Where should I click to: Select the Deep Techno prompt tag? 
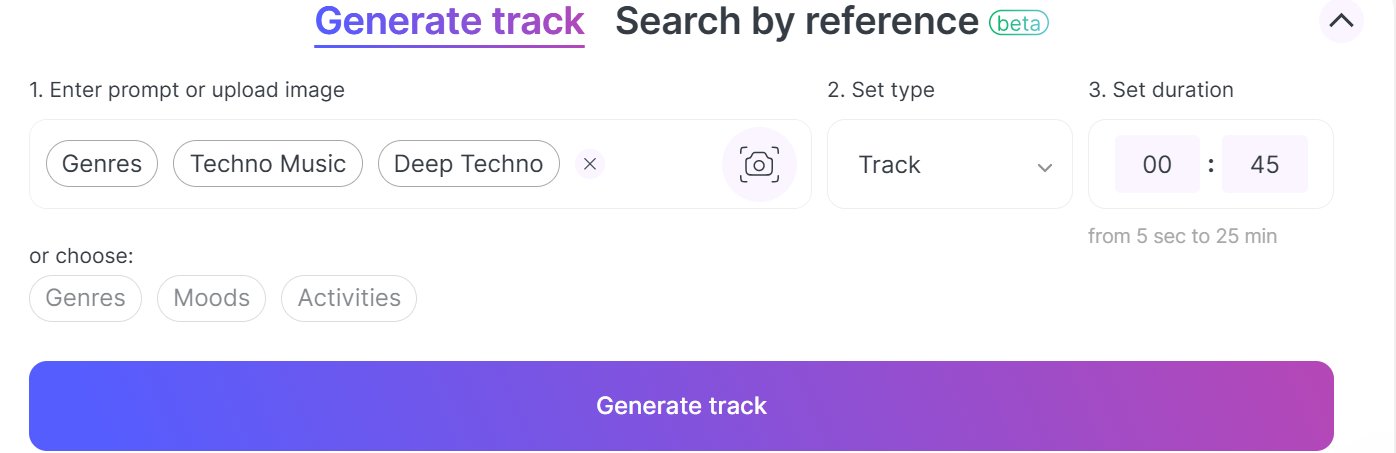(469, 164)
